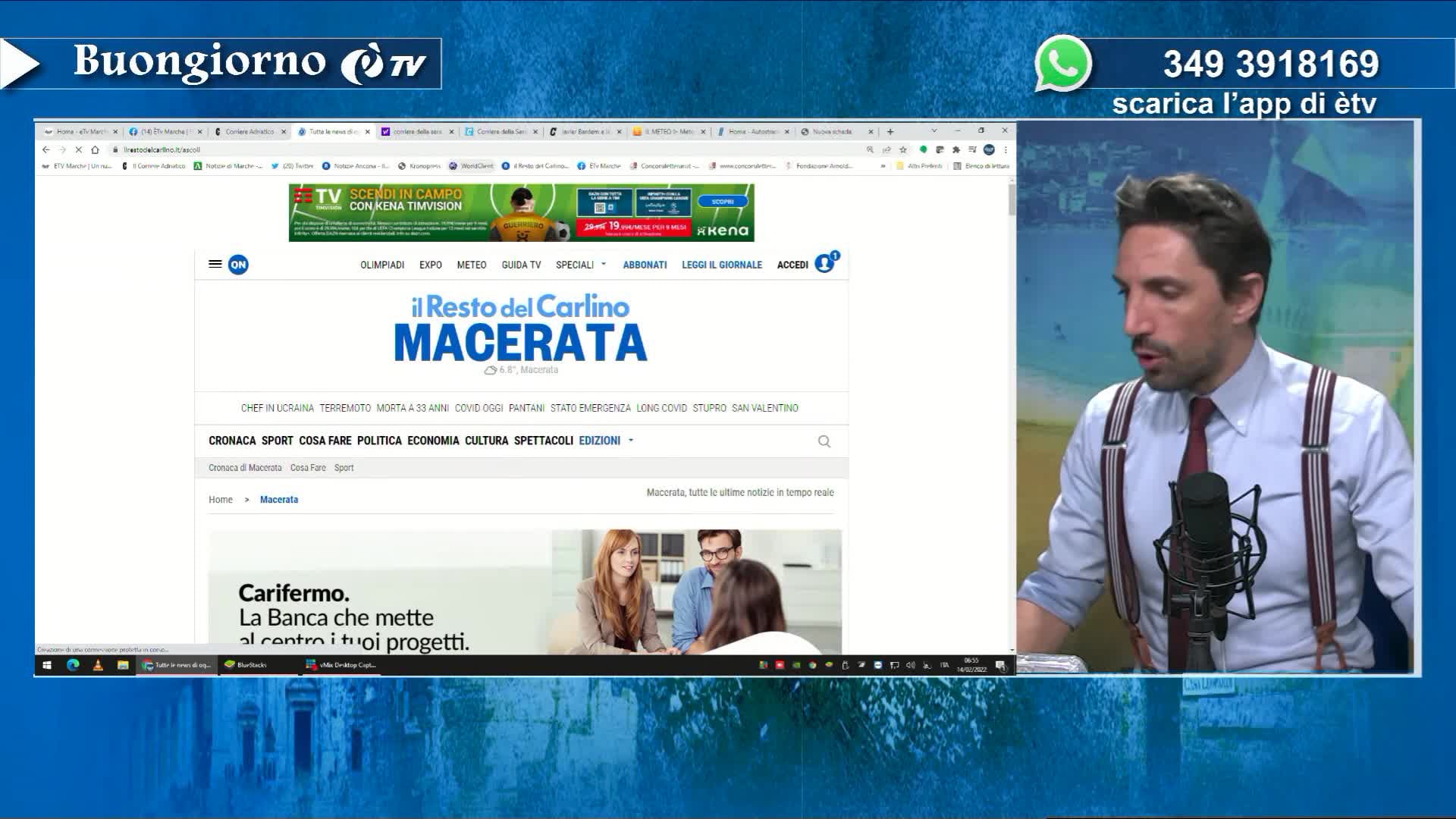Viewport: 1456px width, 819px height.
Task: Open GUIDA TV in top menu
Action: [x=521, y=265]
